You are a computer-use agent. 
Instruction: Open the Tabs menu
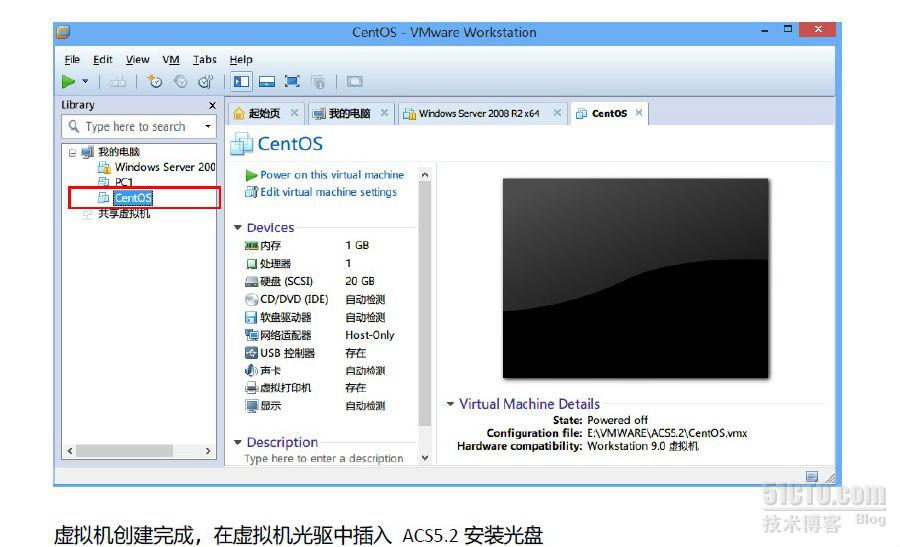(x=204, y=59)
